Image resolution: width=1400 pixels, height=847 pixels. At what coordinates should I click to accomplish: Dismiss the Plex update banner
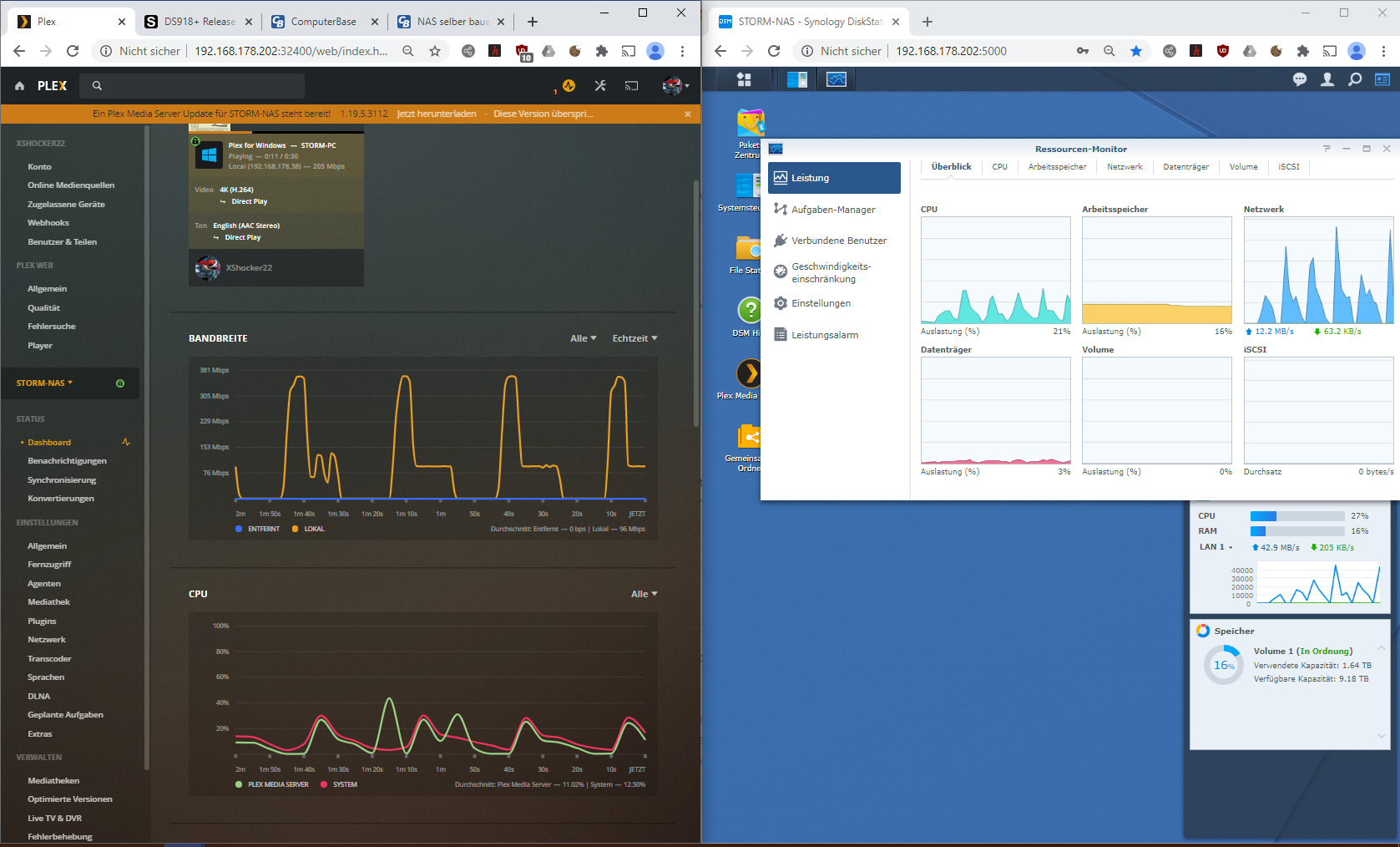[x=688, y=114]
